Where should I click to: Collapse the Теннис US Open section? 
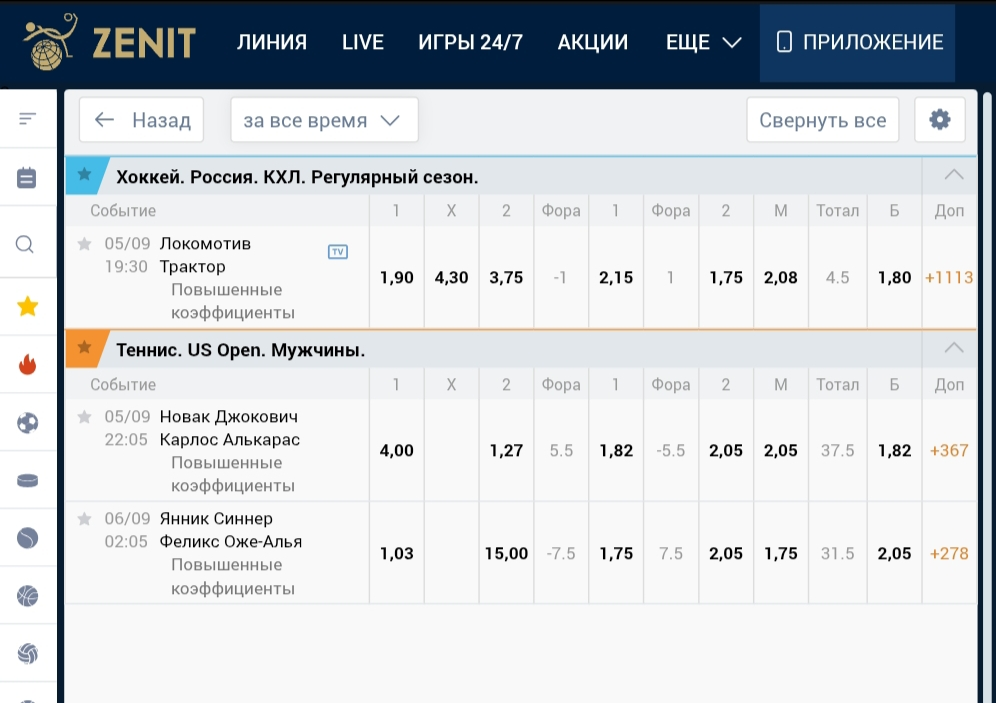[954, 349]
